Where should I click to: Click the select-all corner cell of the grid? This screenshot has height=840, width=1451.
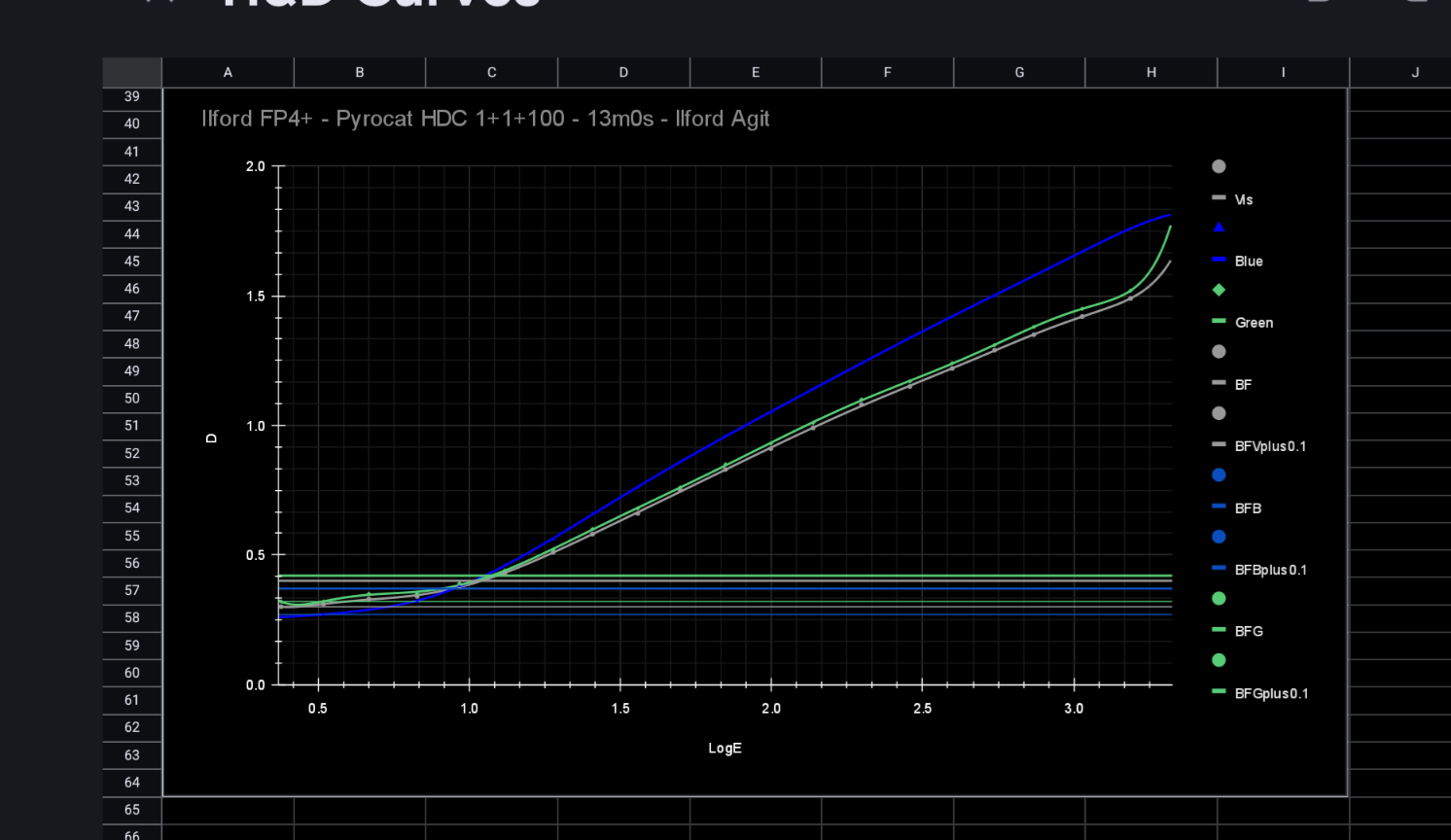point(132,73)
